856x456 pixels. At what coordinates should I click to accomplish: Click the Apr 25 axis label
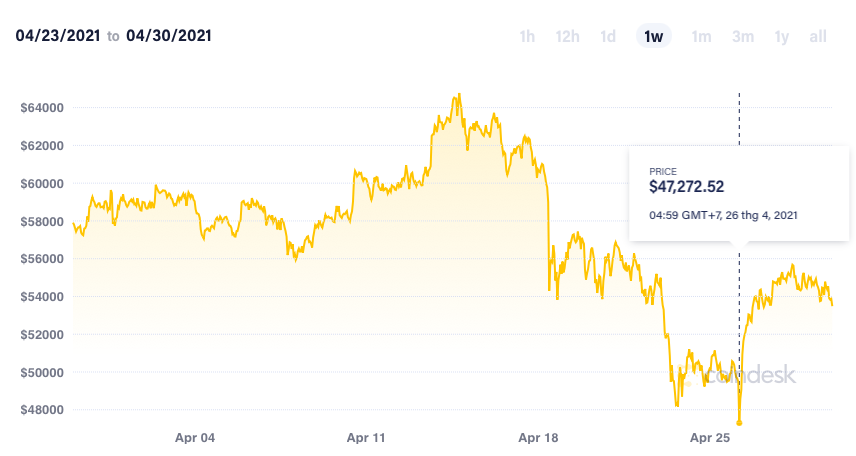pos(711,438)
